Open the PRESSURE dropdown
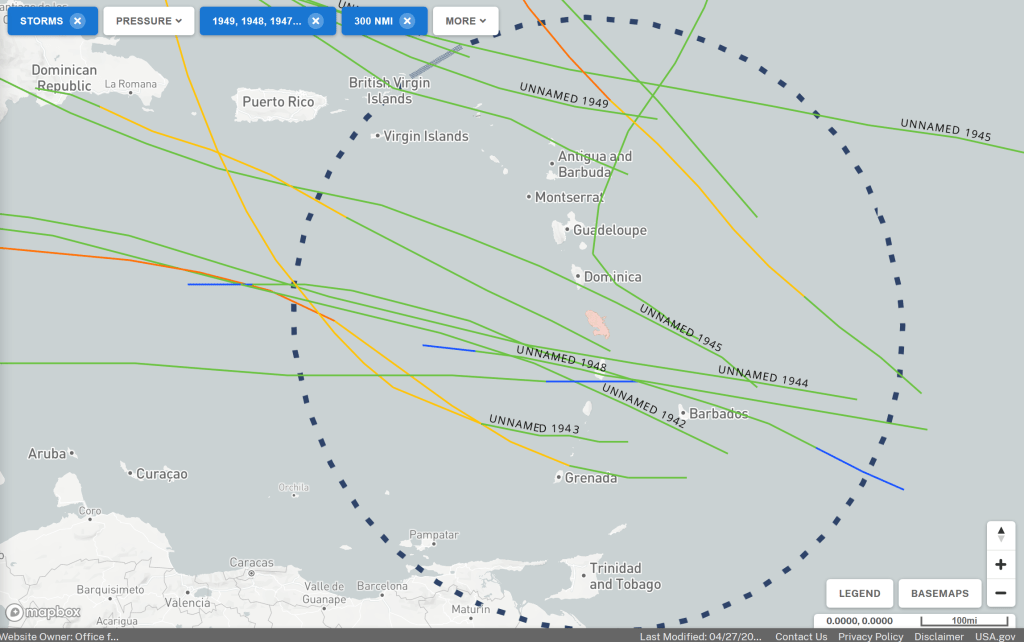 coord(149,21)
